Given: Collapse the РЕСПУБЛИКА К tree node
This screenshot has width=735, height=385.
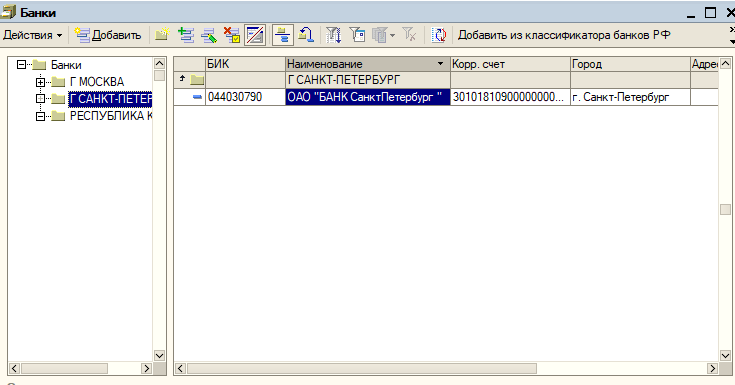Looking at the screenshot, I should coord(41,116).
